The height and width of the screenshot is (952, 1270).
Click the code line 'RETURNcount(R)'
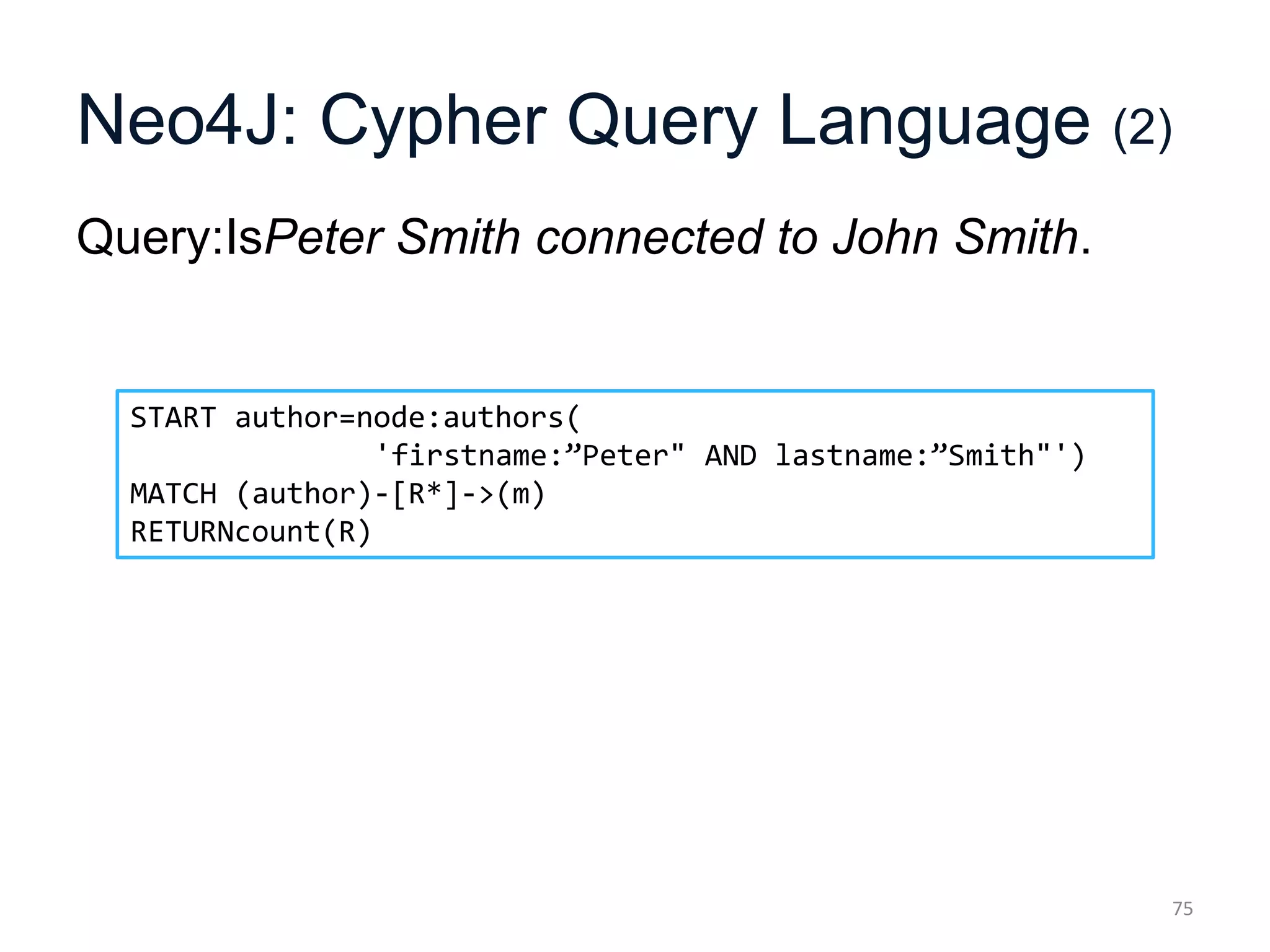251,532
